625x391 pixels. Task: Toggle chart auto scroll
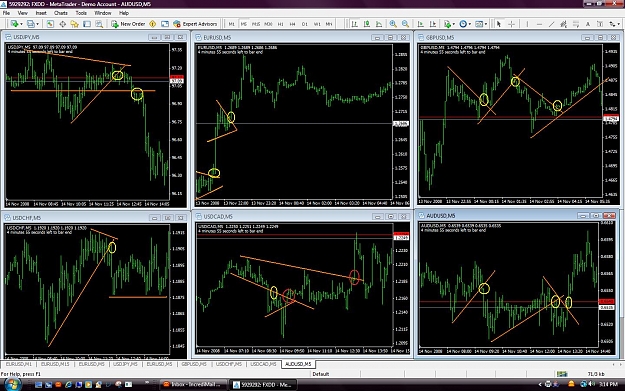pyautogui.click(x=421, y=24)
